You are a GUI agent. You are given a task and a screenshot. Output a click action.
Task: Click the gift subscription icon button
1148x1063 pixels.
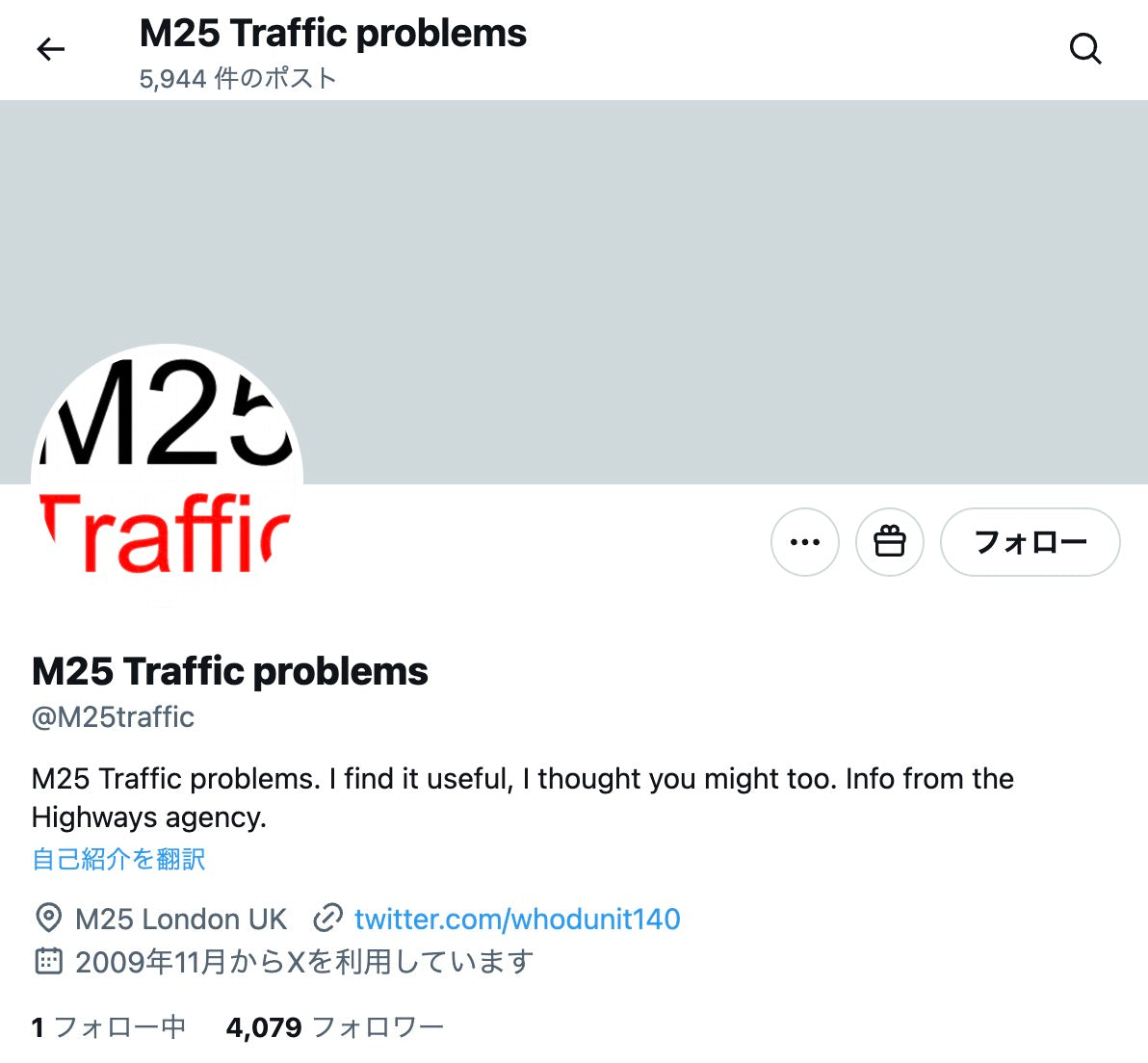click(x=890, y=542)
